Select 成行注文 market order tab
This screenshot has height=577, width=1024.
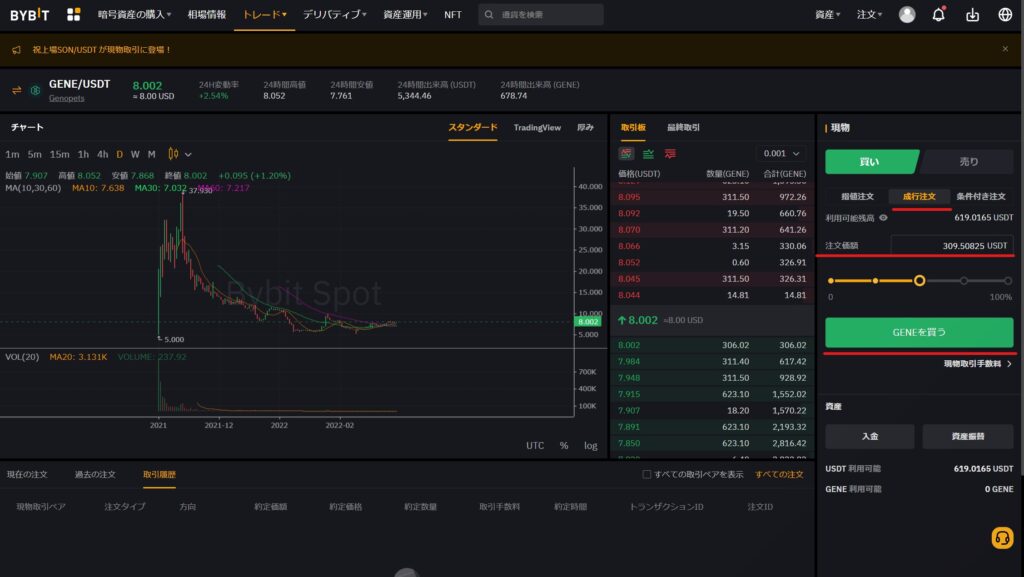coord(920,196)
